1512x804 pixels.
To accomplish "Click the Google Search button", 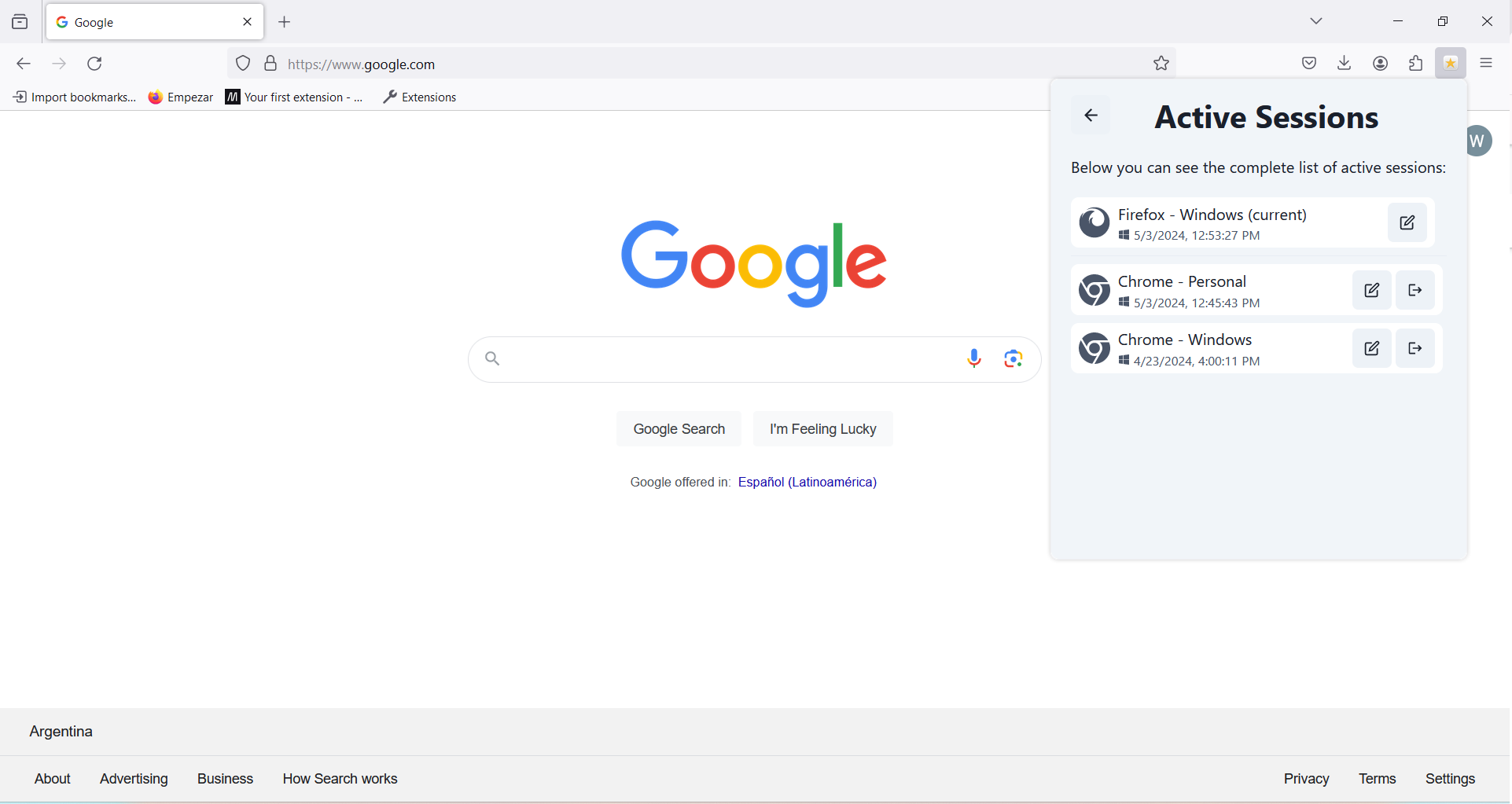I will pos(679,429).
